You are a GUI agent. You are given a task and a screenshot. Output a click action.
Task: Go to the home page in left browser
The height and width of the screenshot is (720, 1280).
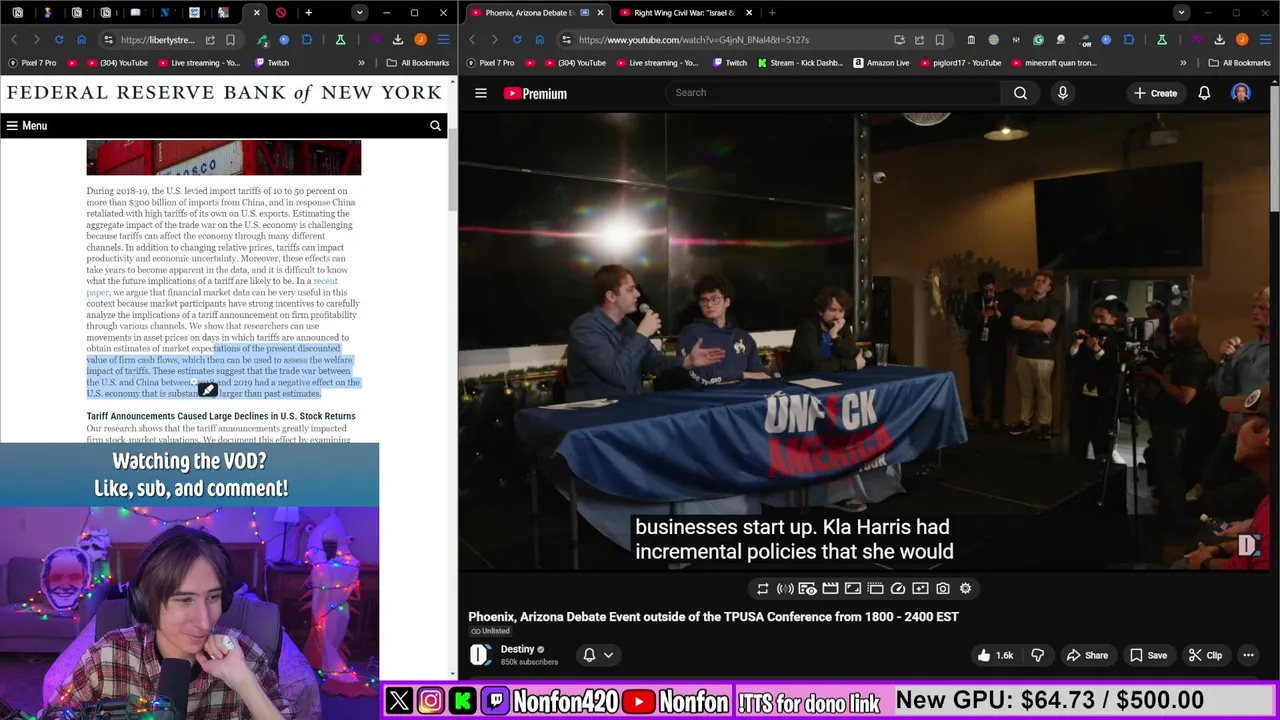point(82,40)
